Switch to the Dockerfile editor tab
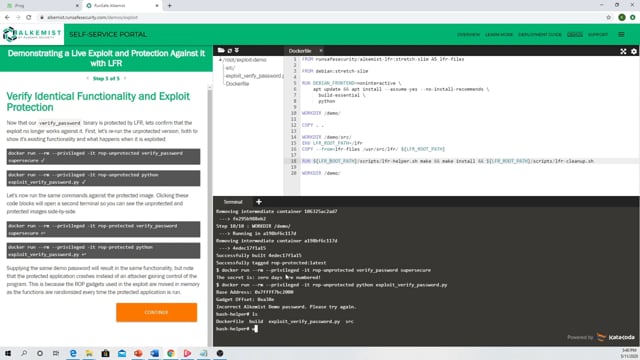The width and height of the screenshot is (640, 360). 300,51
